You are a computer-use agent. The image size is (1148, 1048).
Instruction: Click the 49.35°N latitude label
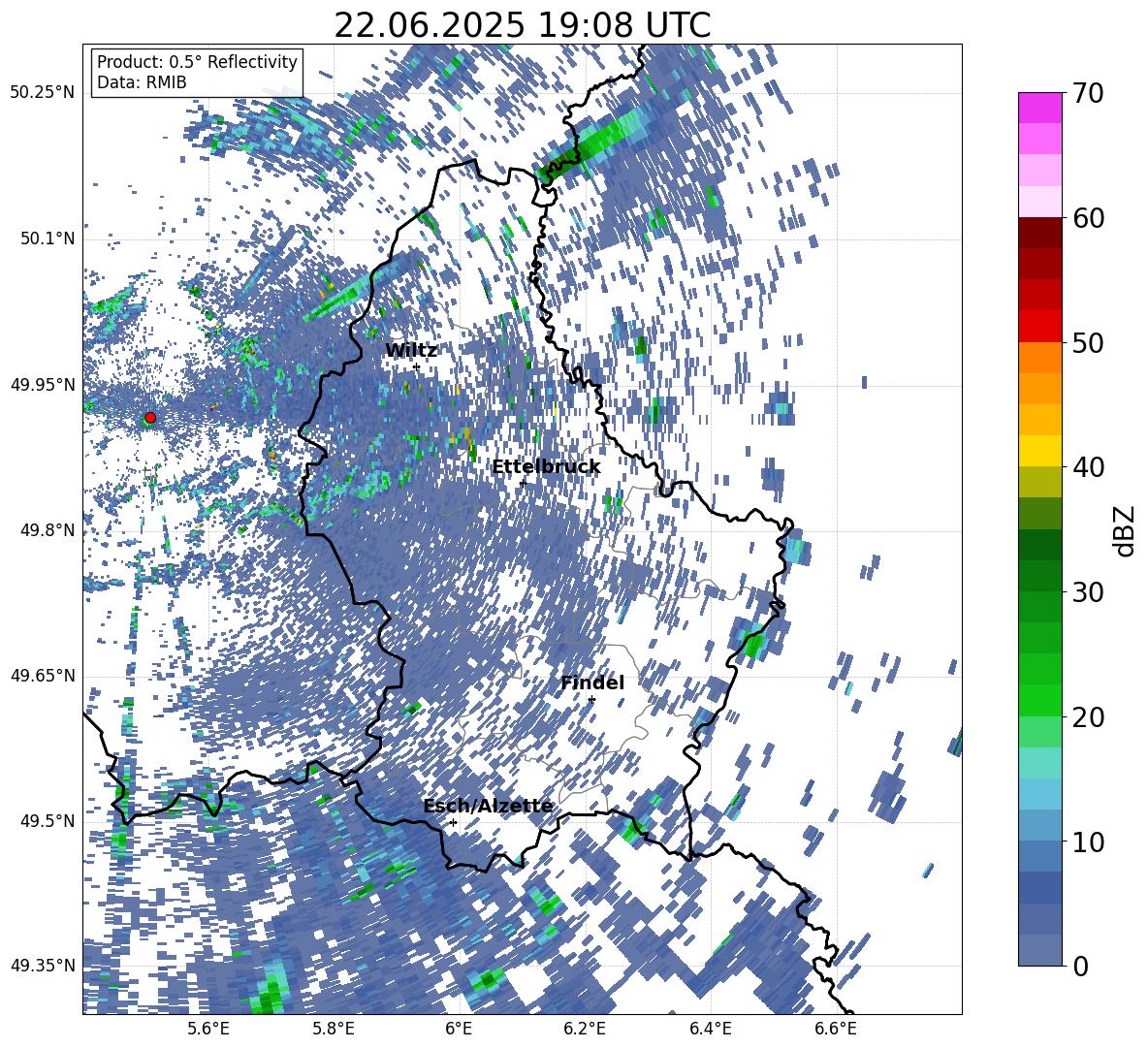coord(43,966)
